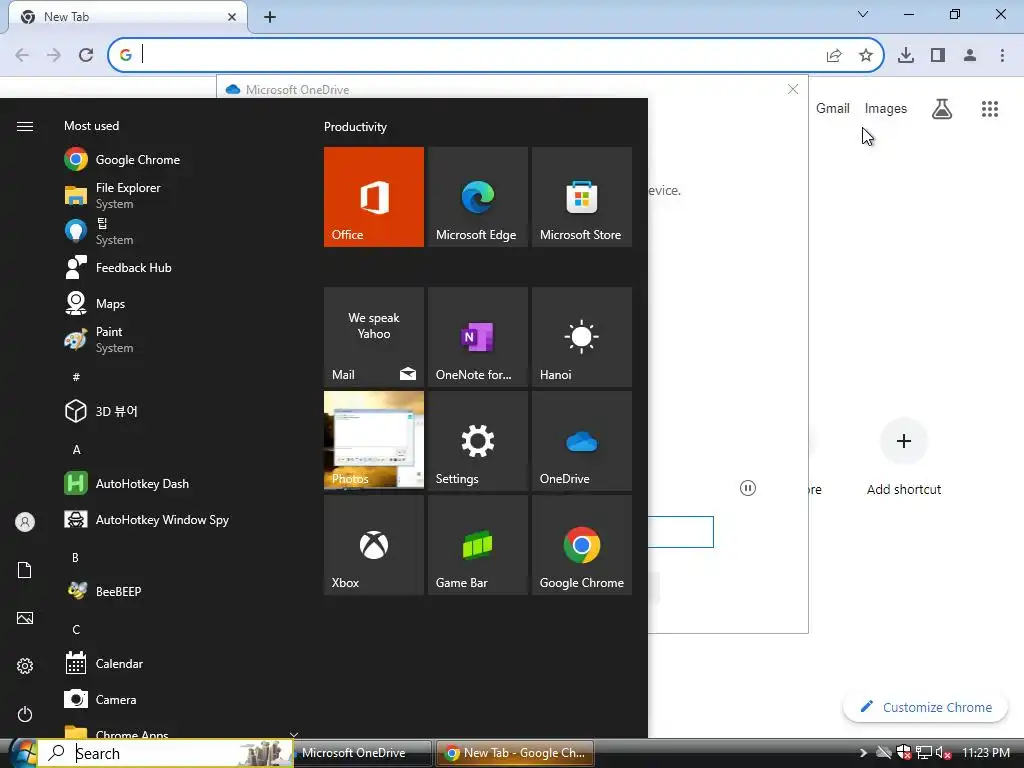Open Hanoi weather tile
The width and height of the screenshot is (1024, 768).
point(581,337)
